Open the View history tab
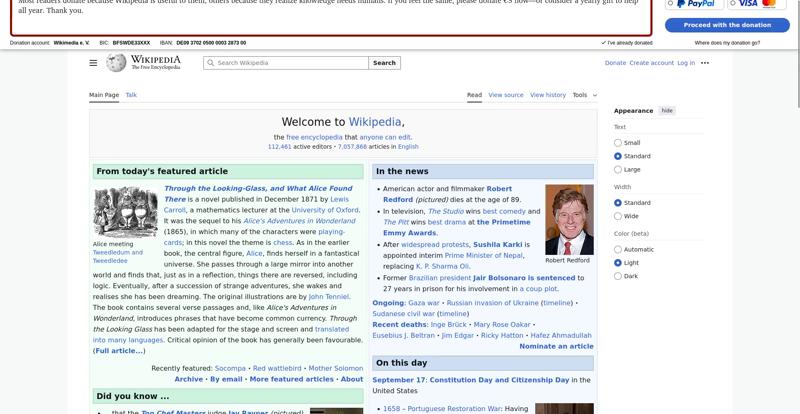 (548, 95)
